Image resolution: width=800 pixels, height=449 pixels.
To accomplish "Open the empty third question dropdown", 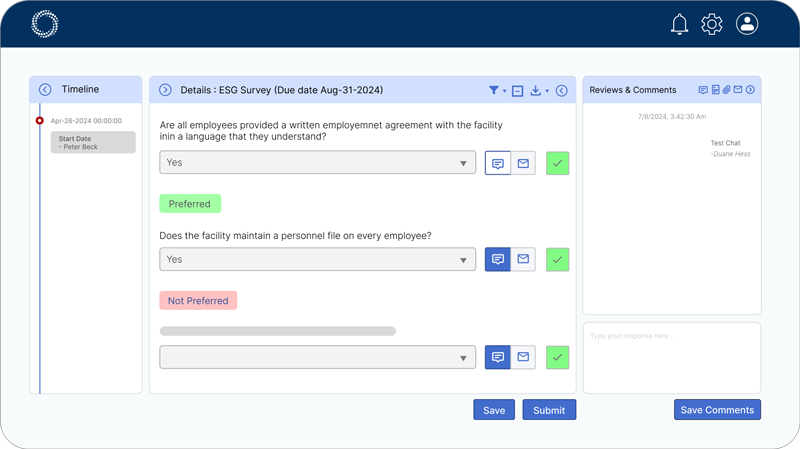I will click(x=318, y=357).
